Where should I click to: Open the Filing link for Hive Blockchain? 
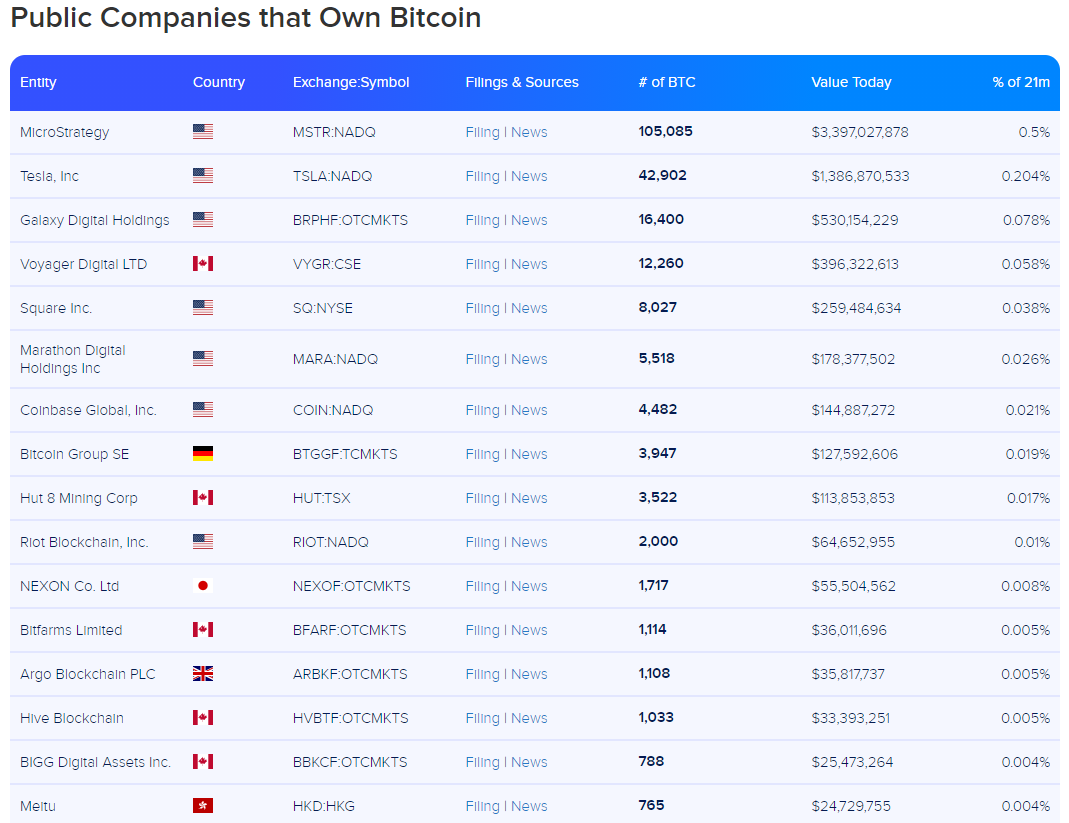pos(482,718)
